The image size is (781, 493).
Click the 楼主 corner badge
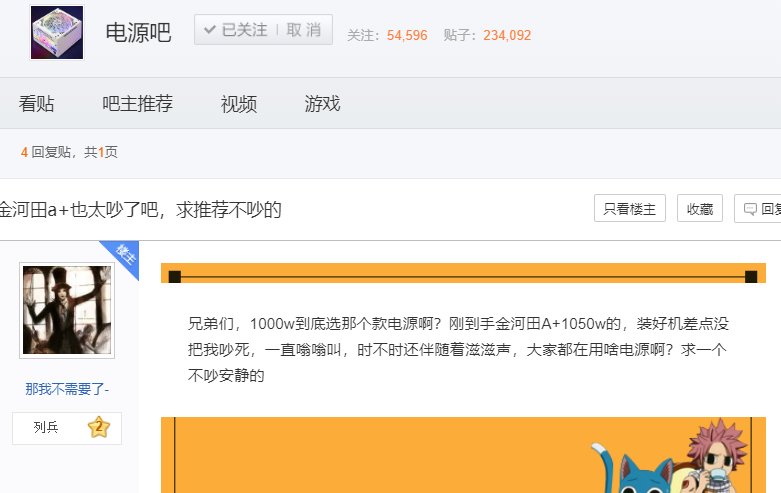point(123,255)
